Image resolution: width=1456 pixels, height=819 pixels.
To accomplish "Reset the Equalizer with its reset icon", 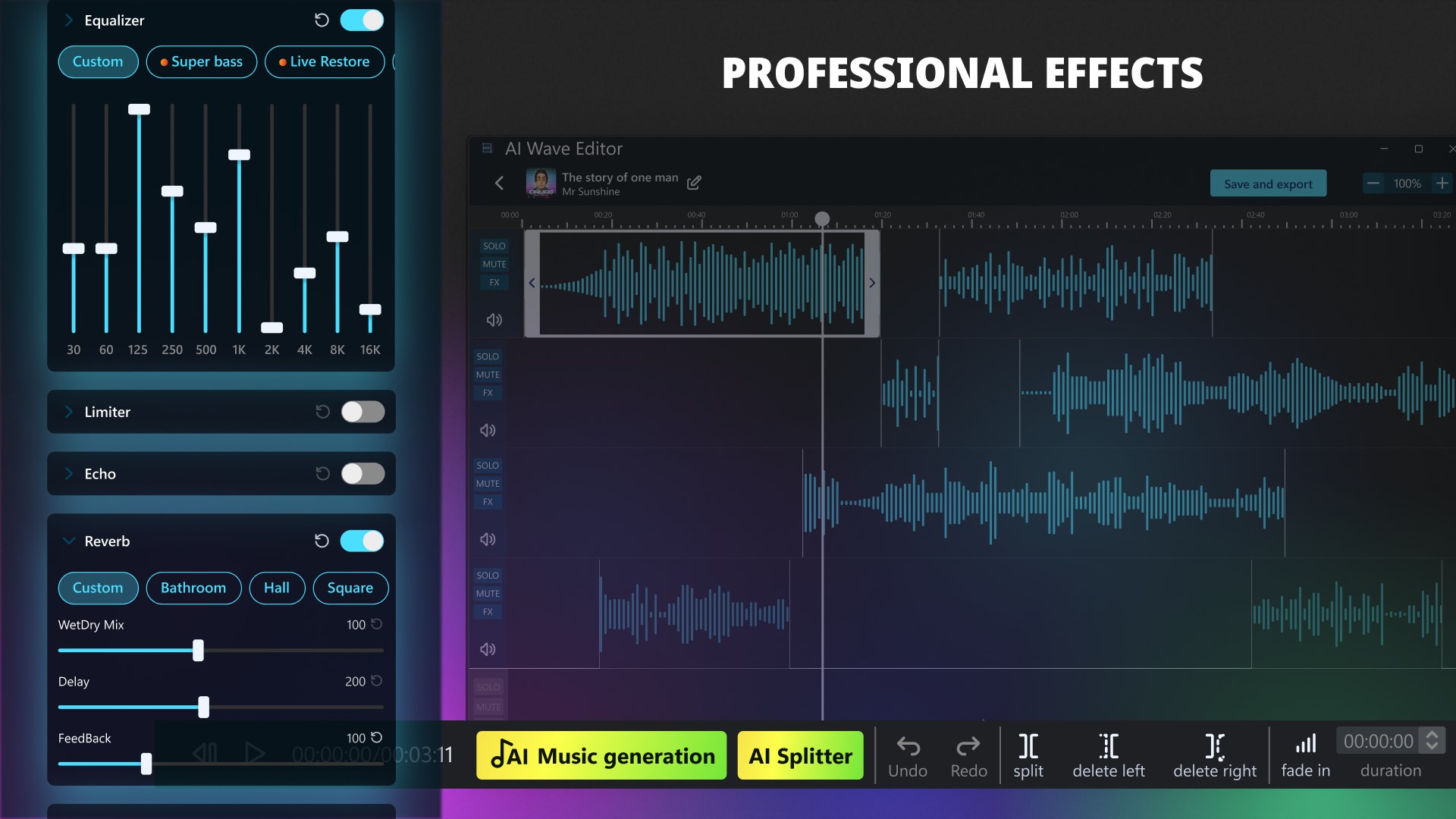I will [x=322, y=20].
